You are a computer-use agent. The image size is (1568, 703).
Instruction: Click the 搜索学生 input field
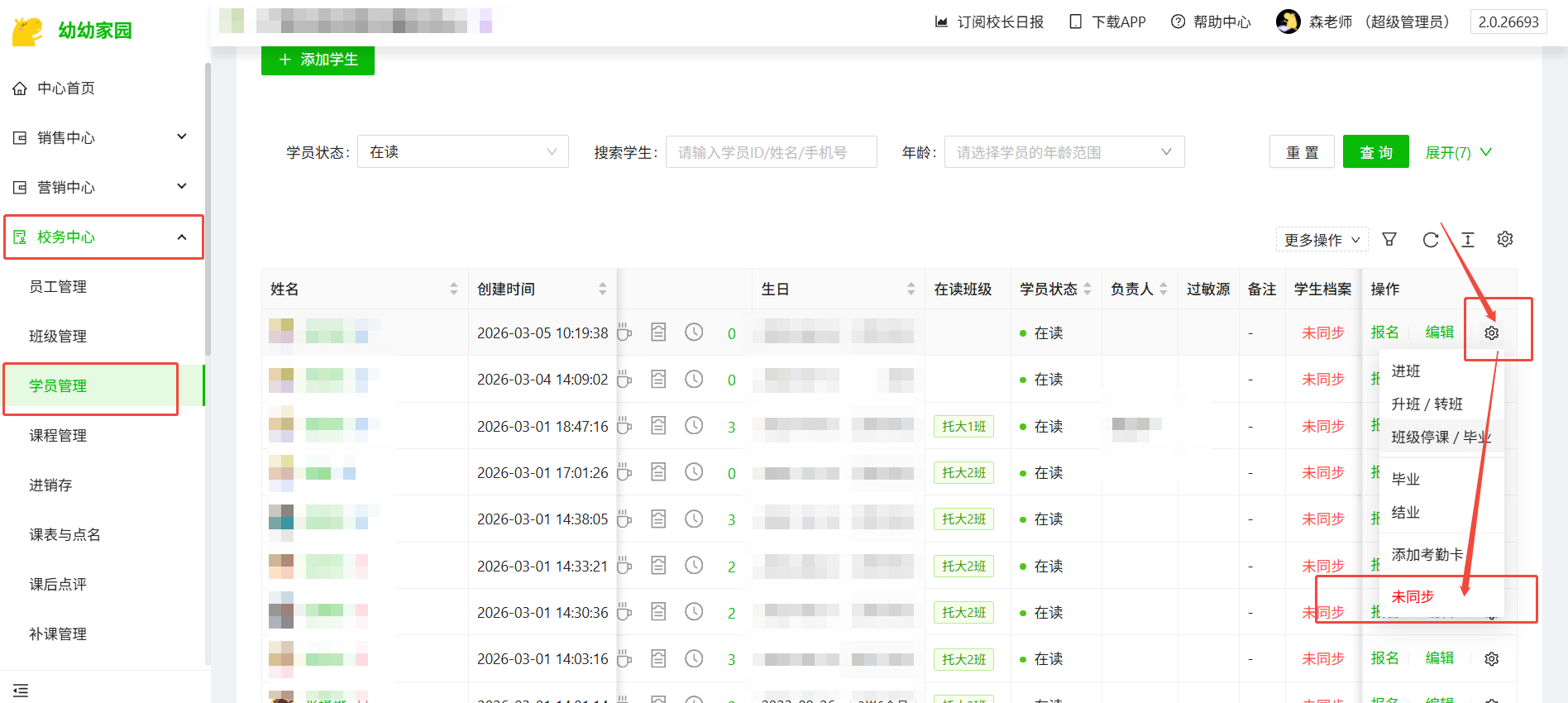point(771,152)
